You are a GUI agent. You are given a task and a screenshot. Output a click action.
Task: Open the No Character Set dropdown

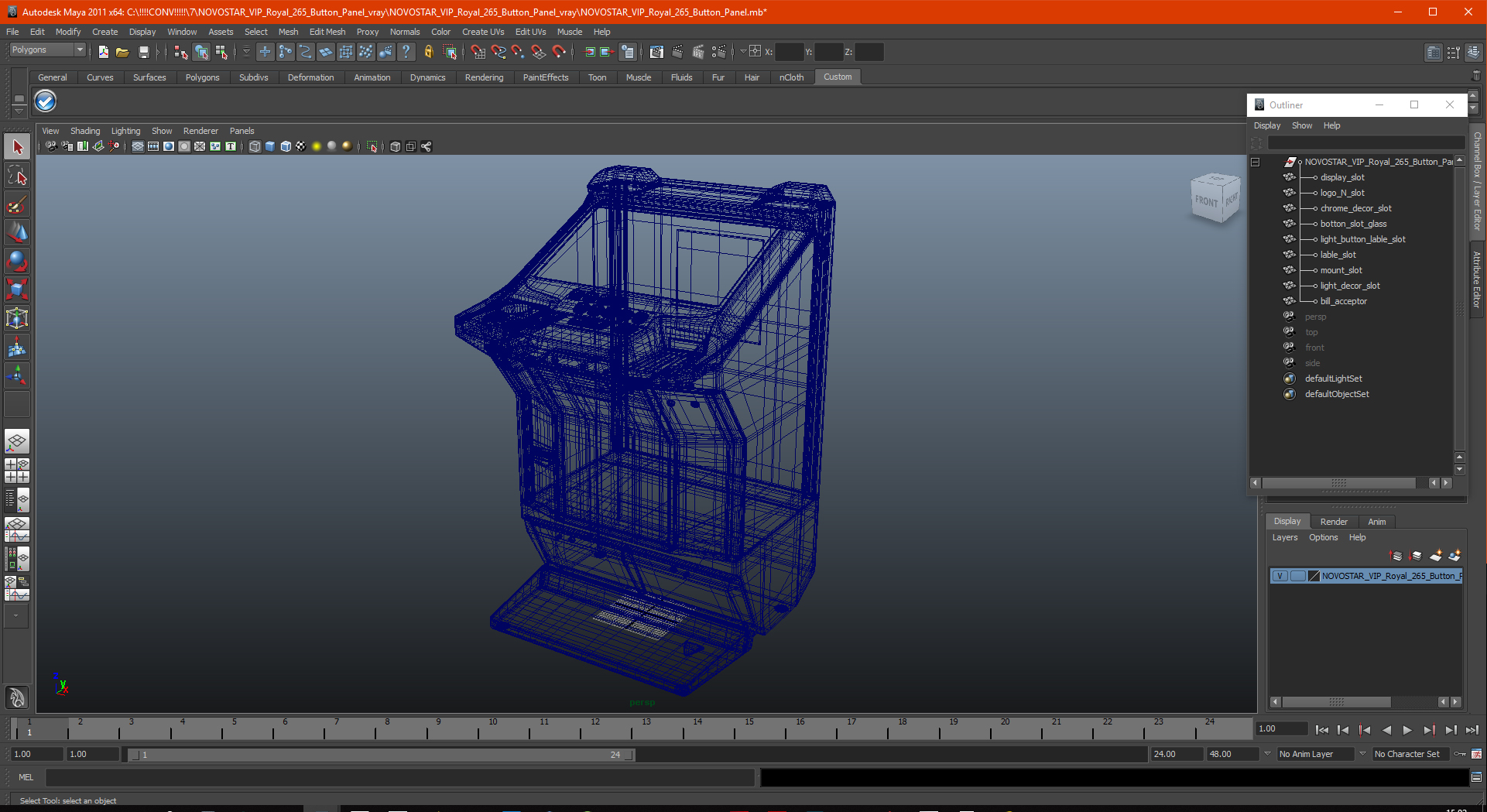pyautogui.click(x=1410, y=754)
